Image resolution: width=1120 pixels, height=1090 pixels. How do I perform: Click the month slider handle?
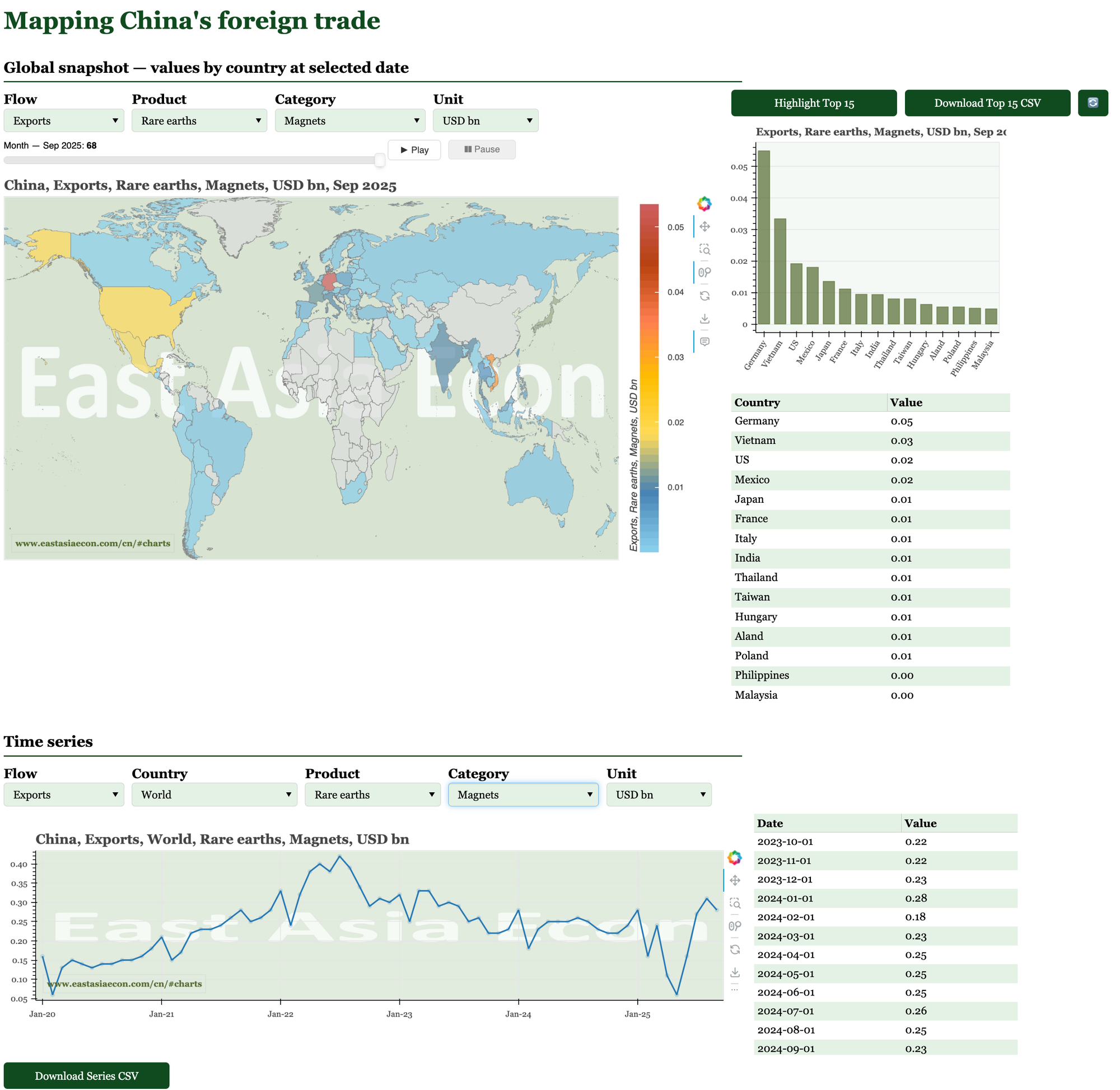[380, 160]
